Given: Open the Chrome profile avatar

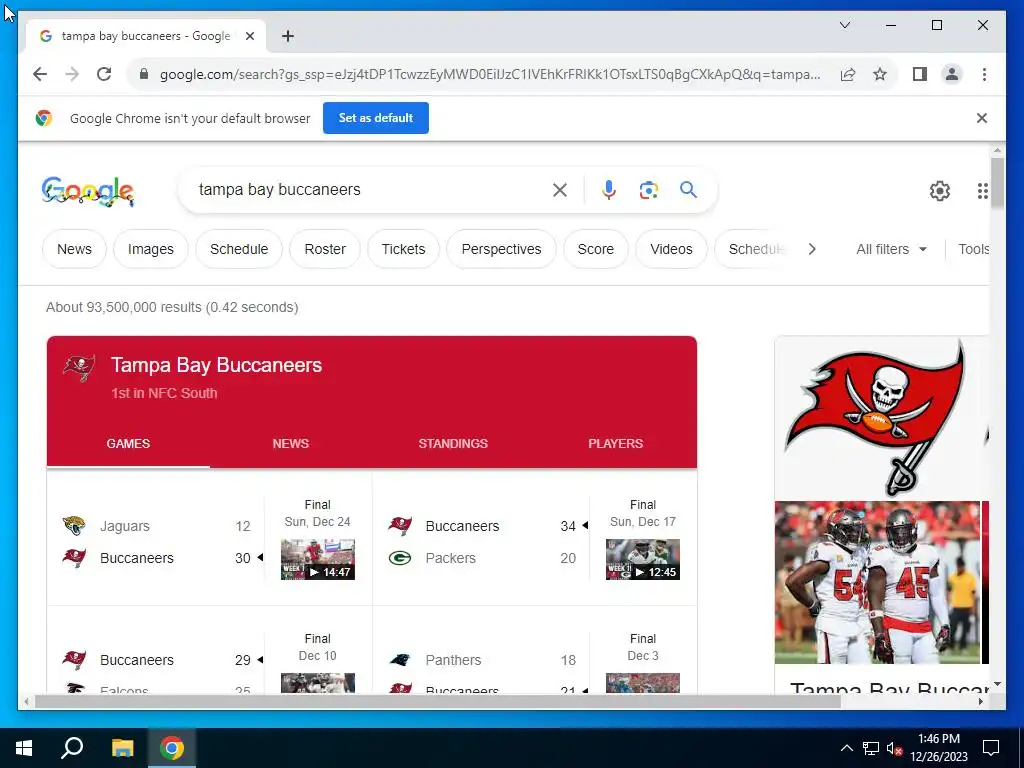Looking at the screenshot, I should point(952,74).
